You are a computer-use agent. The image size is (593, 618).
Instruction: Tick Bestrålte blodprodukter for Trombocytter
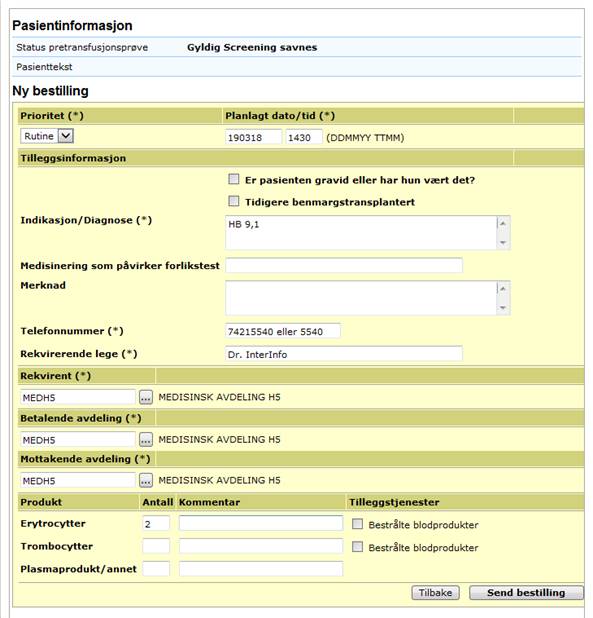click(x=357, y=547)
